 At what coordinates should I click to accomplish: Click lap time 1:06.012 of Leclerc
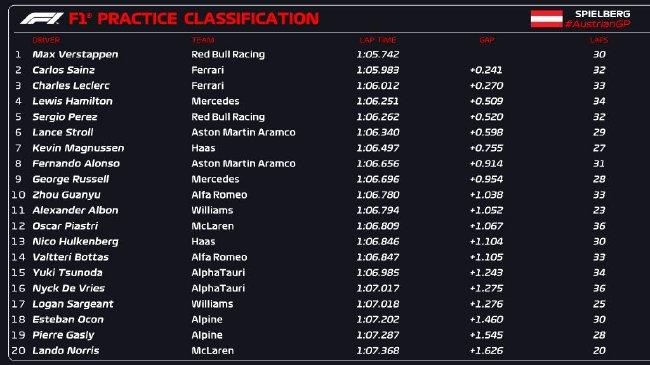378,85
